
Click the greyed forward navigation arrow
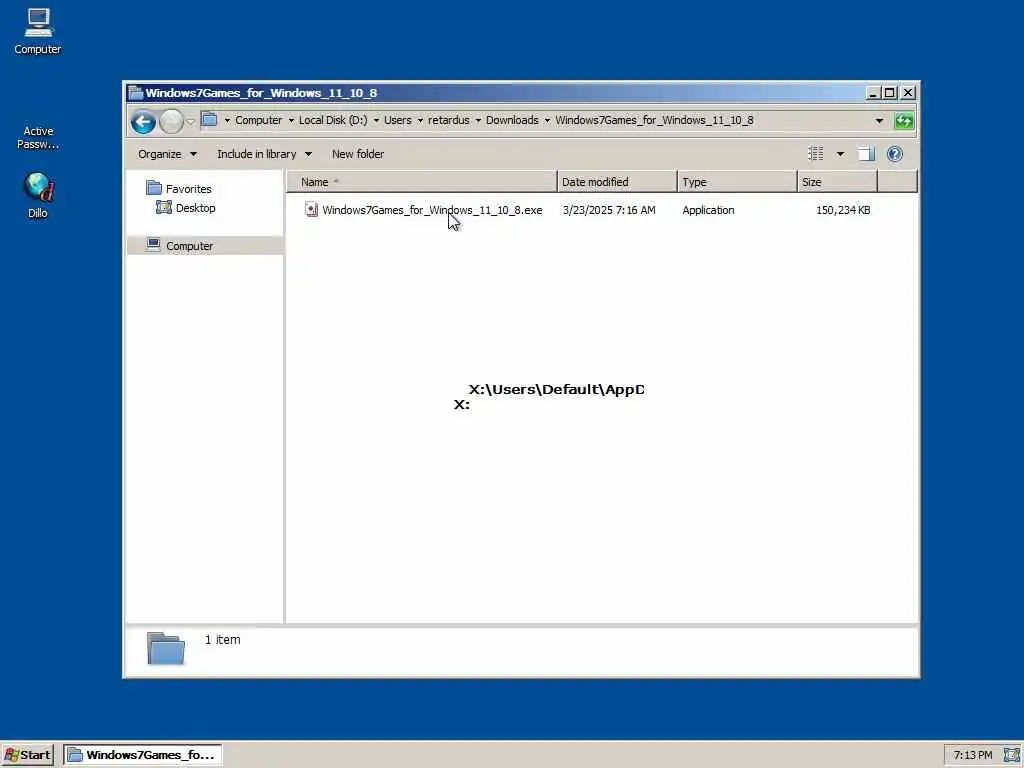click(x=171, y=121)
